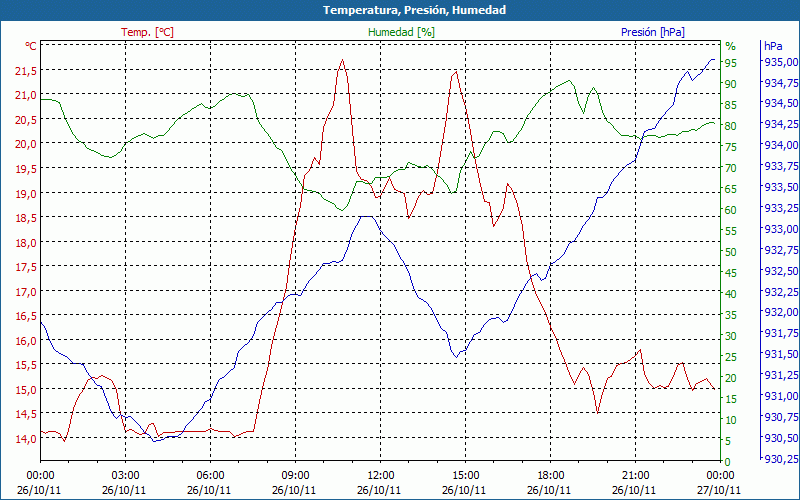The image size is (800, 500).
Task: Click the 21,5 temperature axis value
Action: click(26, 71)
